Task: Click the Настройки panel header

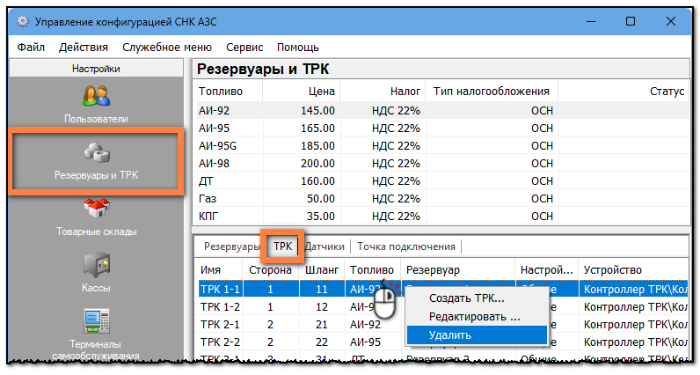Action: (96, 69)
